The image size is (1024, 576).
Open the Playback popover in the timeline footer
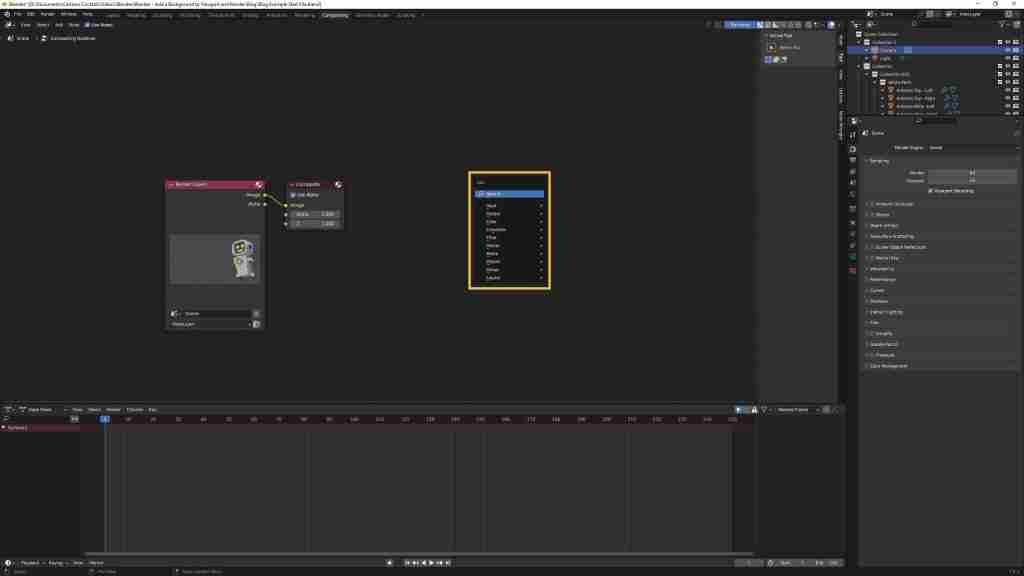pyautogui.click(x=30, y=563)
